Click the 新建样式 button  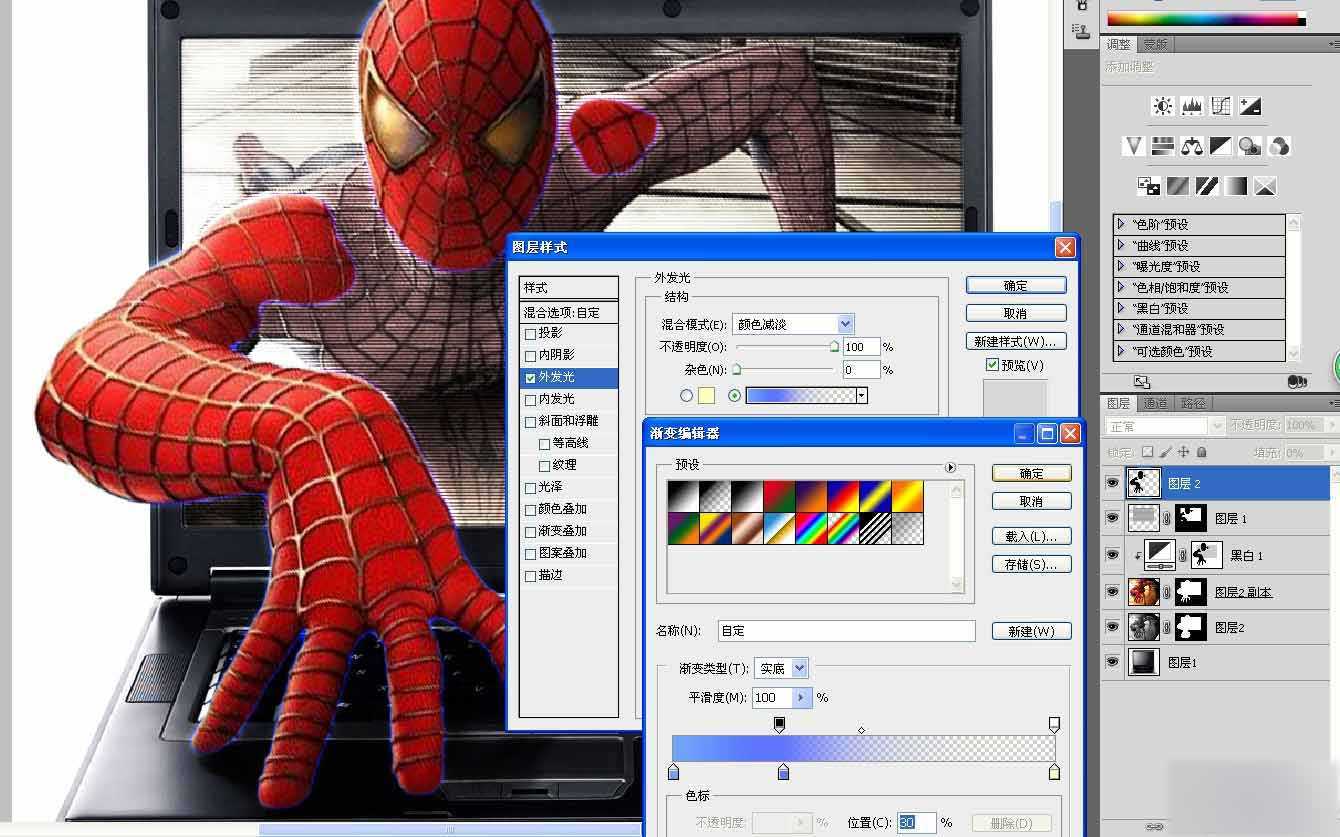1016,341
